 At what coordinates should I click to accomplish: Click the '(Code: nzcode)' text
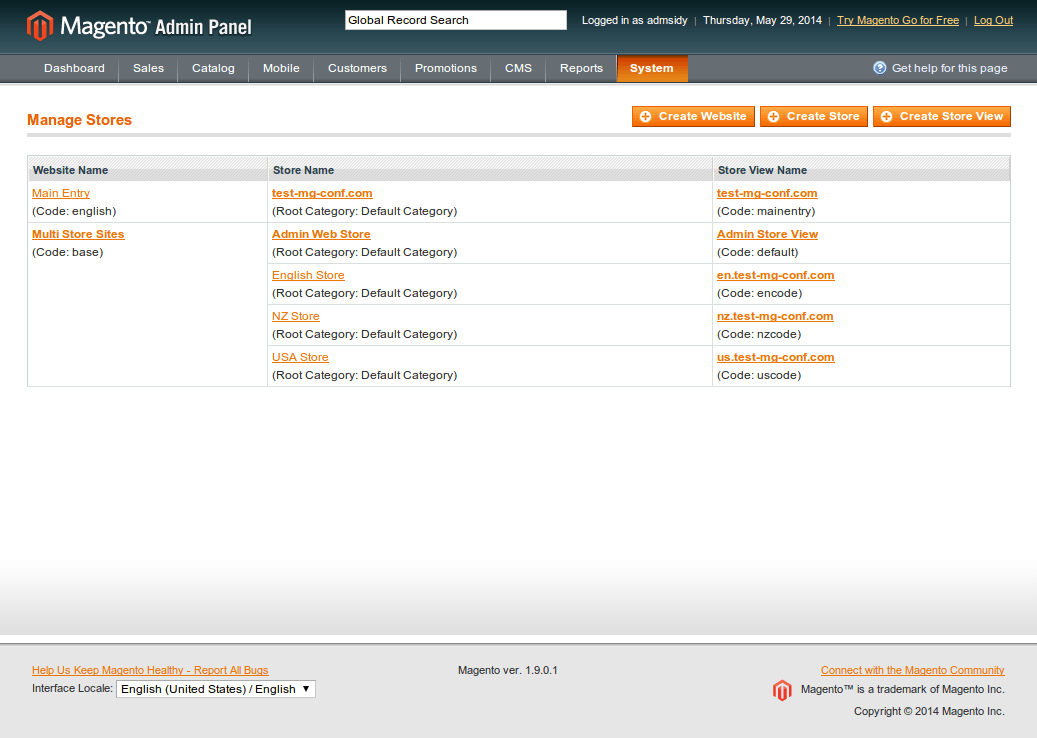(x=759, y=334)
